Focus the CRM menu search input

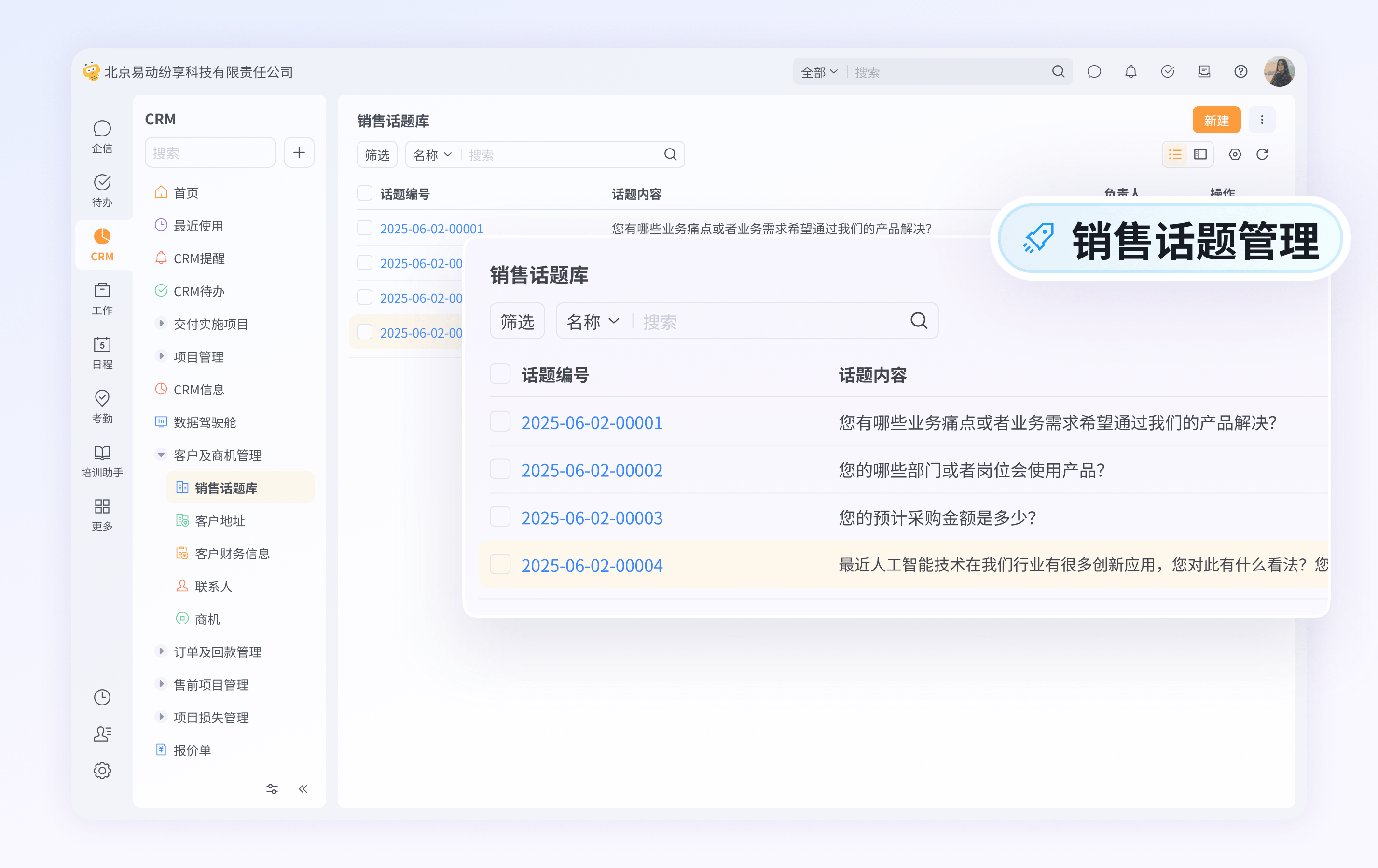(210, 153)
